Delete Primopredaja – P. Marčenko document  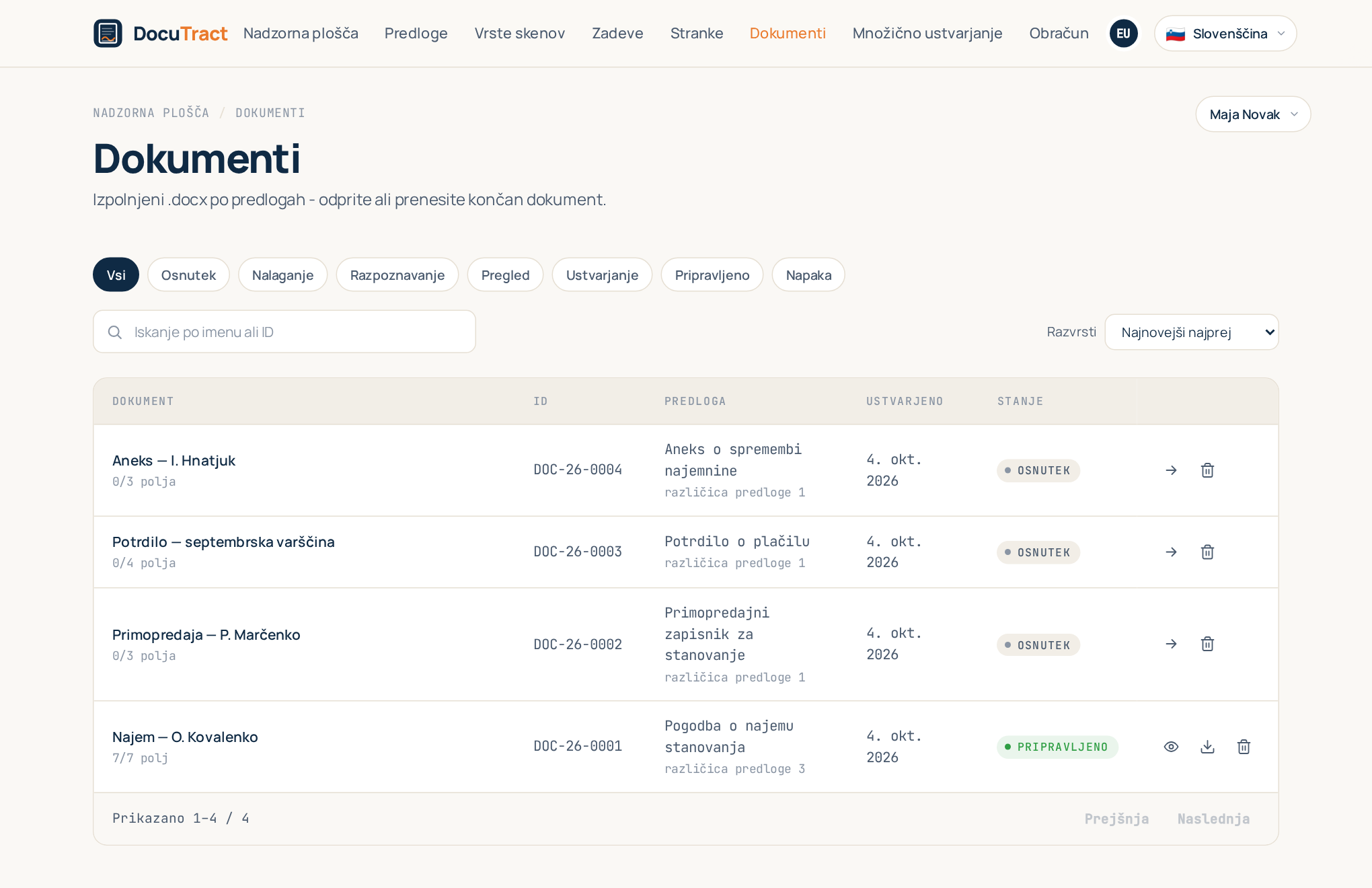1207,644
